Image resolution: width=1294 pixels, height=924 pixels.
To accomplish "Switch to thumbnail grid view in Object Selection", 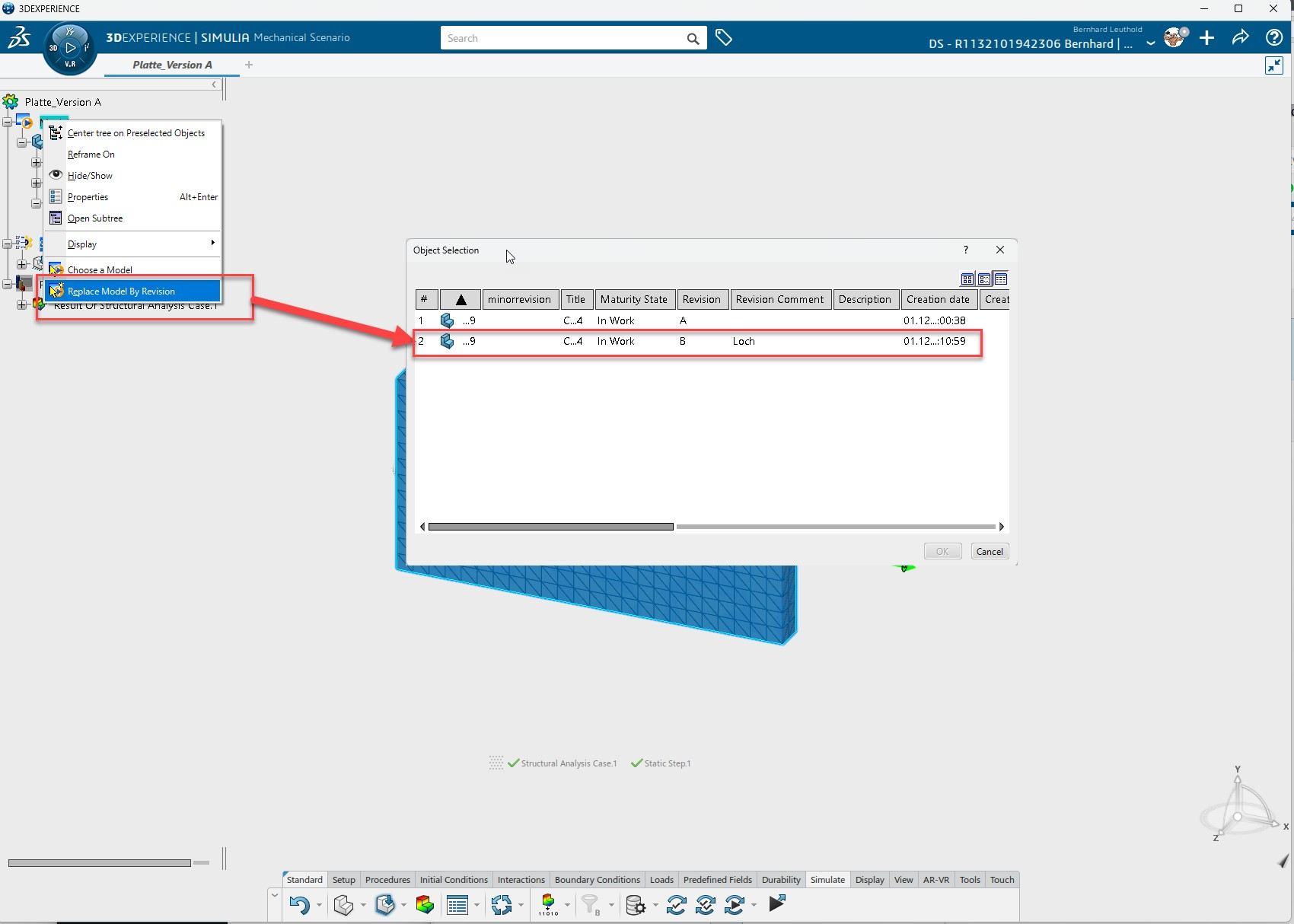I will (967, 279).
